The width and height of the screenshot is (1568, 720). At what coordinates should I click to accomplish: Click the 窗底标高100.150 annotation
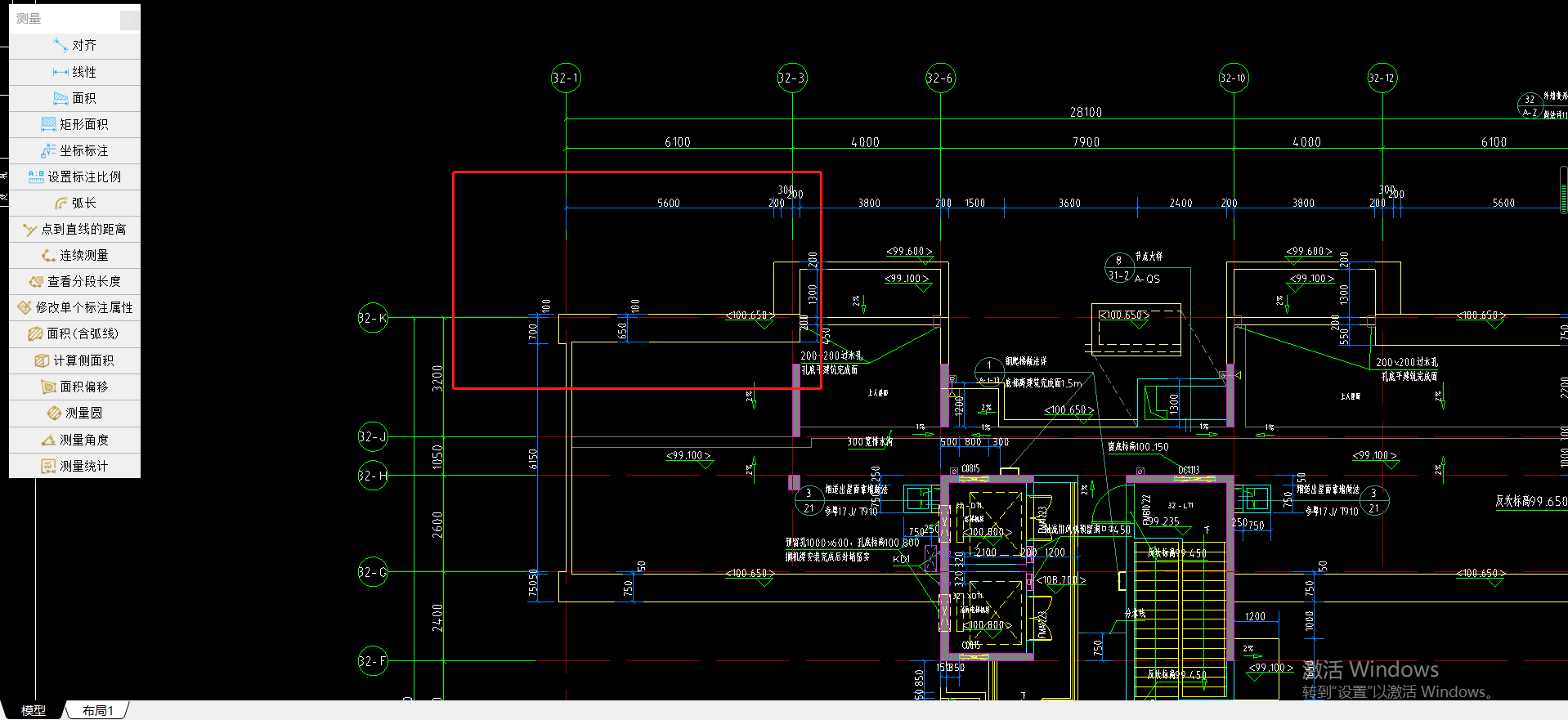[x=1138, y=447]
